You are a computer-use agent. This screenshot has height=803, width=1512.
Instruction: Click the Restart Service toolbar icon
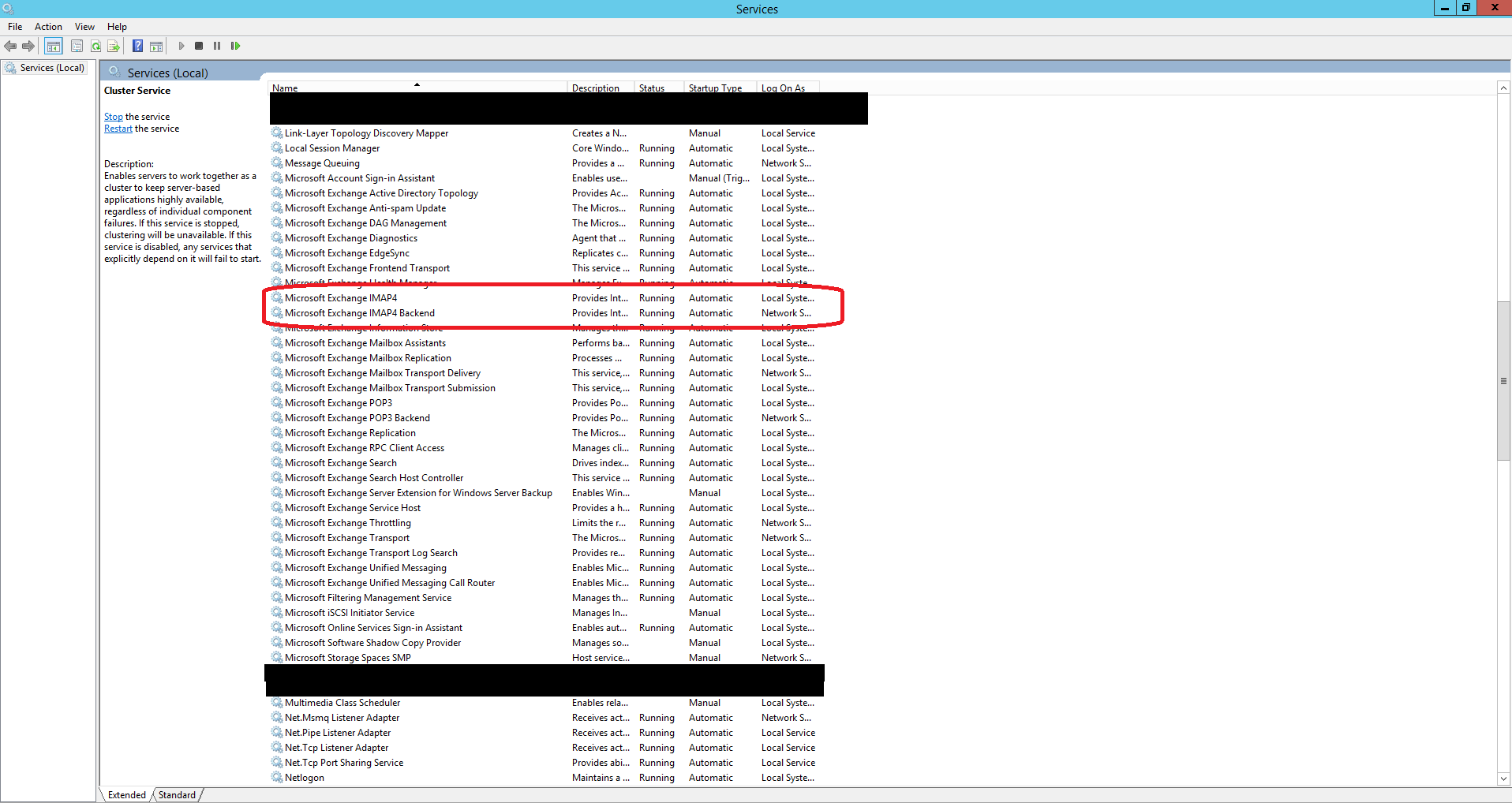tap(235, 46)
